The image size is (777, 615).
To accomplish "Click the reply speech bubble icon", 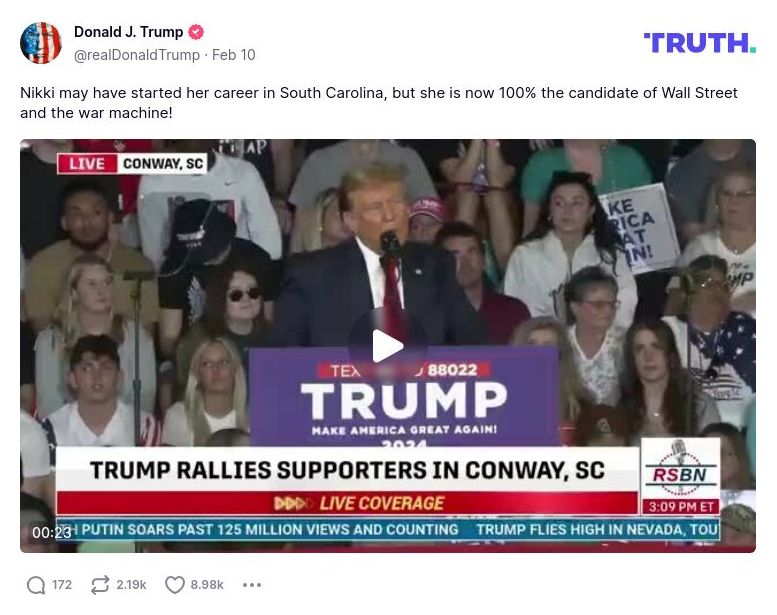I will tap(36, 585).
